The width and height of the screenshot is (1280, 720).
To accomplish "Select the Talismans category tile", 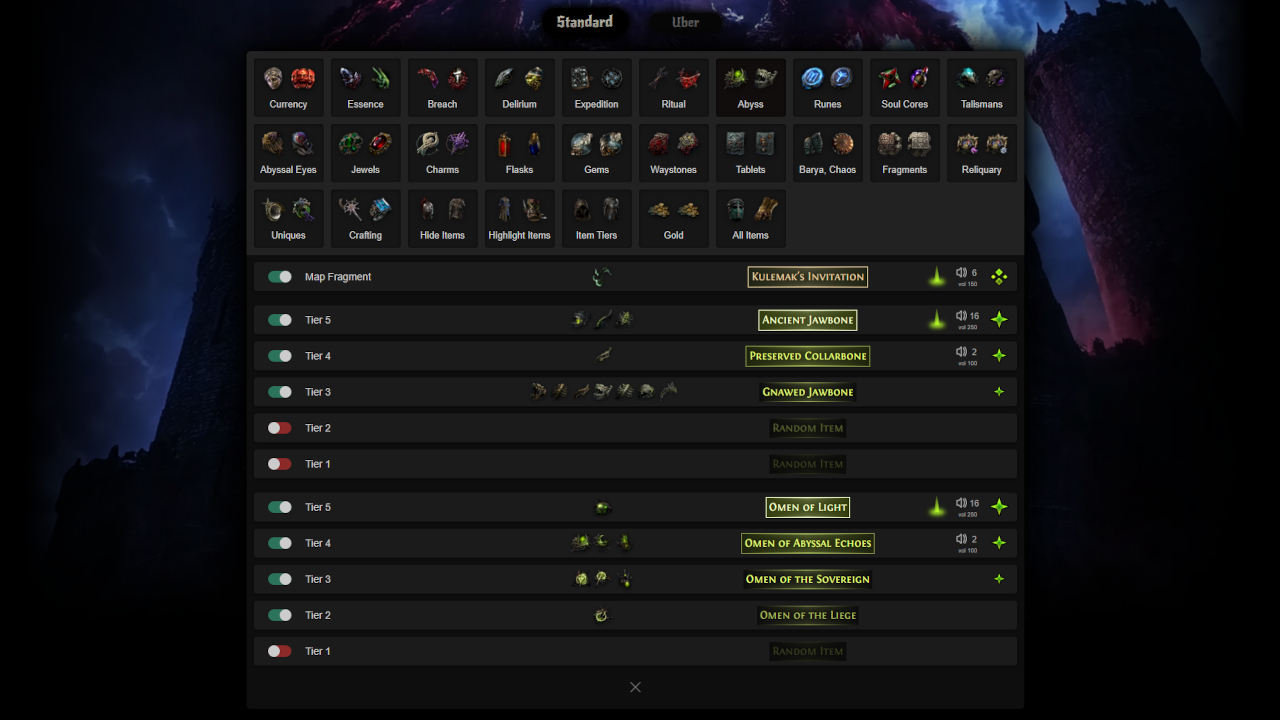I will (981, 87).
